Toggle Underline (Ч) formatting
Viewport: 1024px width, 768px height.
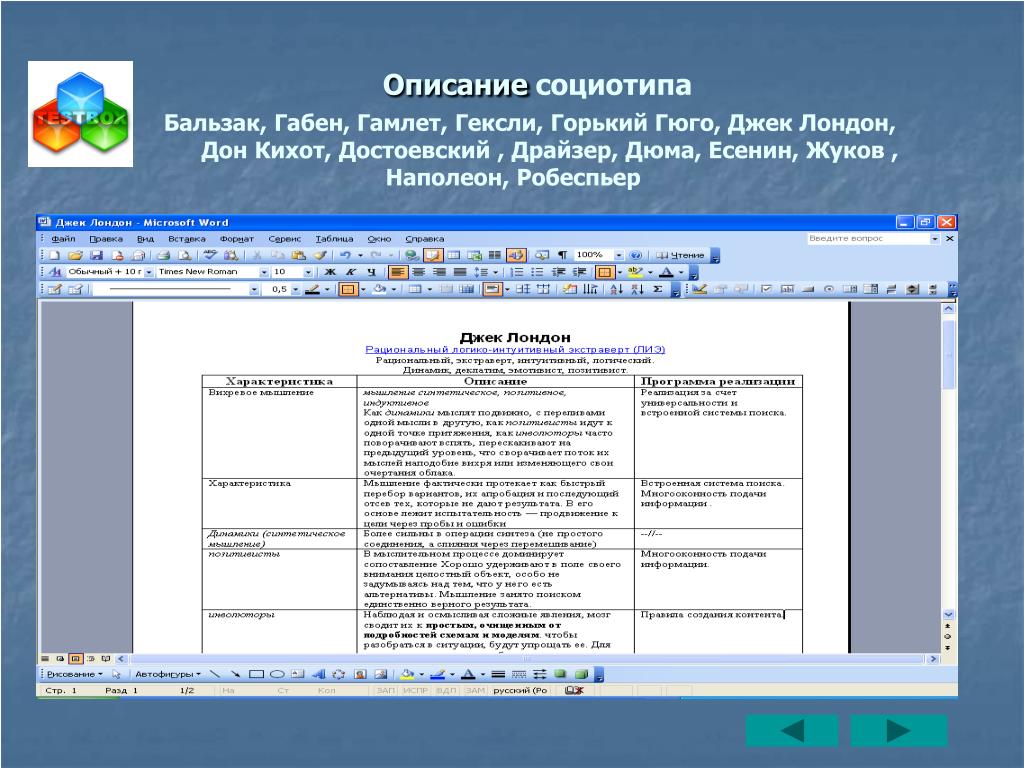[372, 272]
